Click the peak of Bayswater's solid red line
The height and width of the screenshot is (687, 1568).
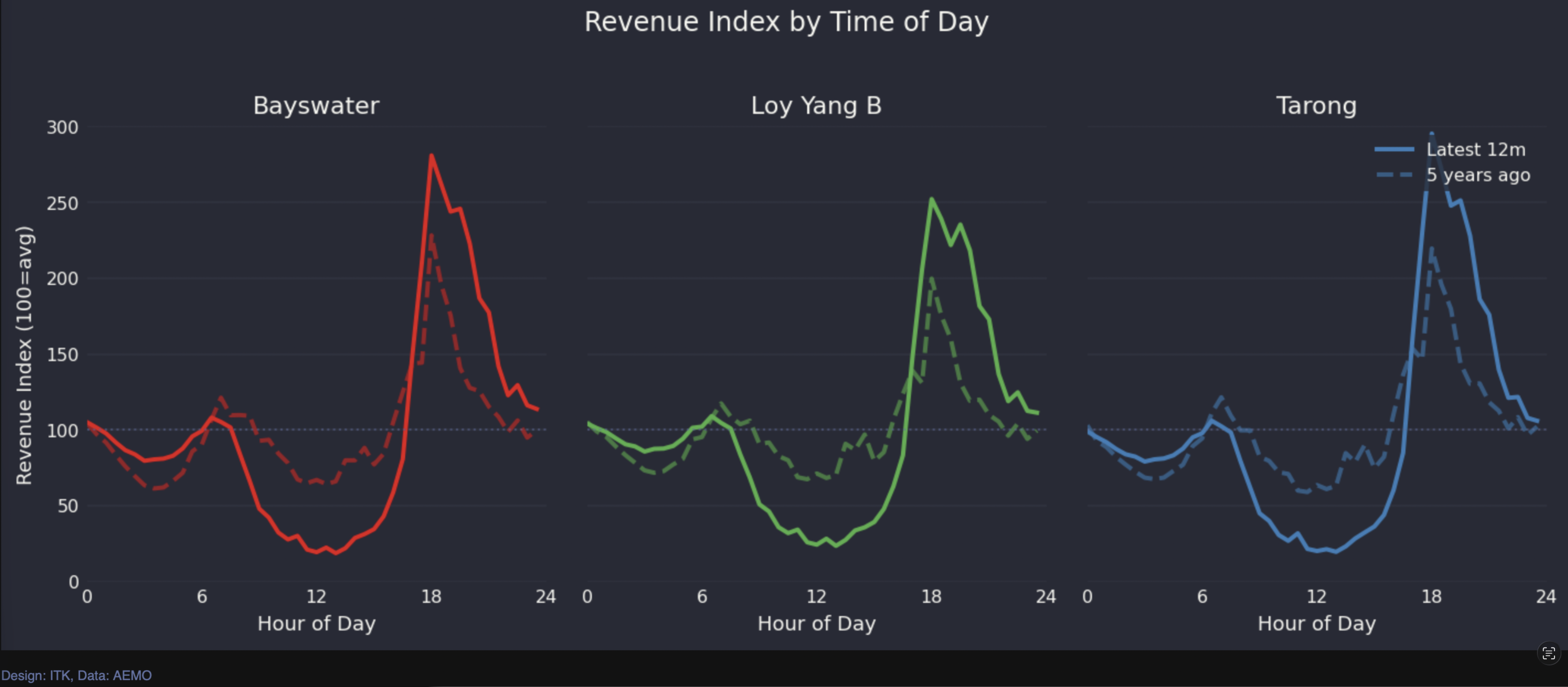pyautogui.click(x=431, y=156)
